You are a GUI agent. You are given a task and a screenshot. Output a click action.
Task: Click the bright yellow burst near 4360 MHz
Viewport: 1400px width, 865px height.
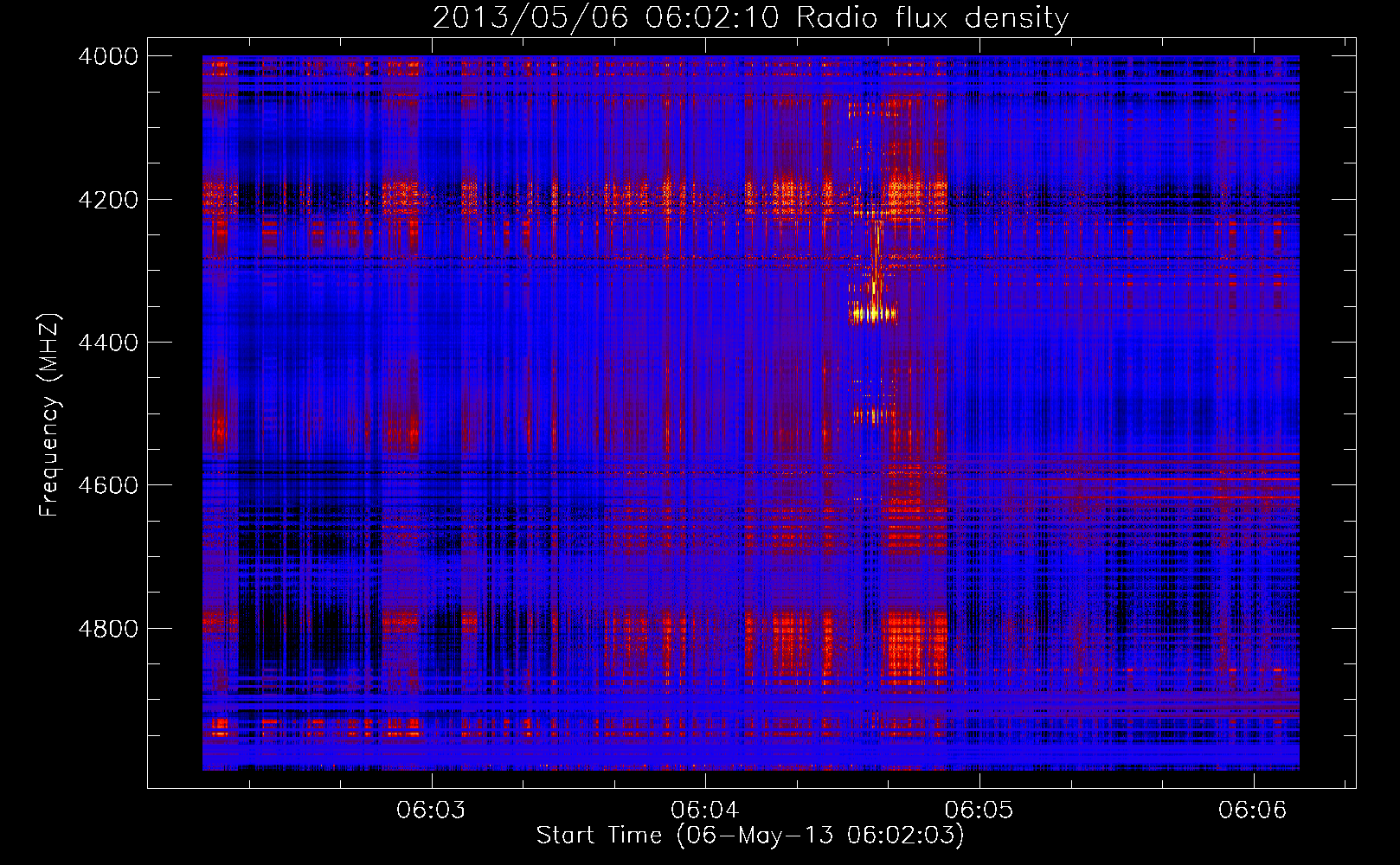(x=874, y=312)
